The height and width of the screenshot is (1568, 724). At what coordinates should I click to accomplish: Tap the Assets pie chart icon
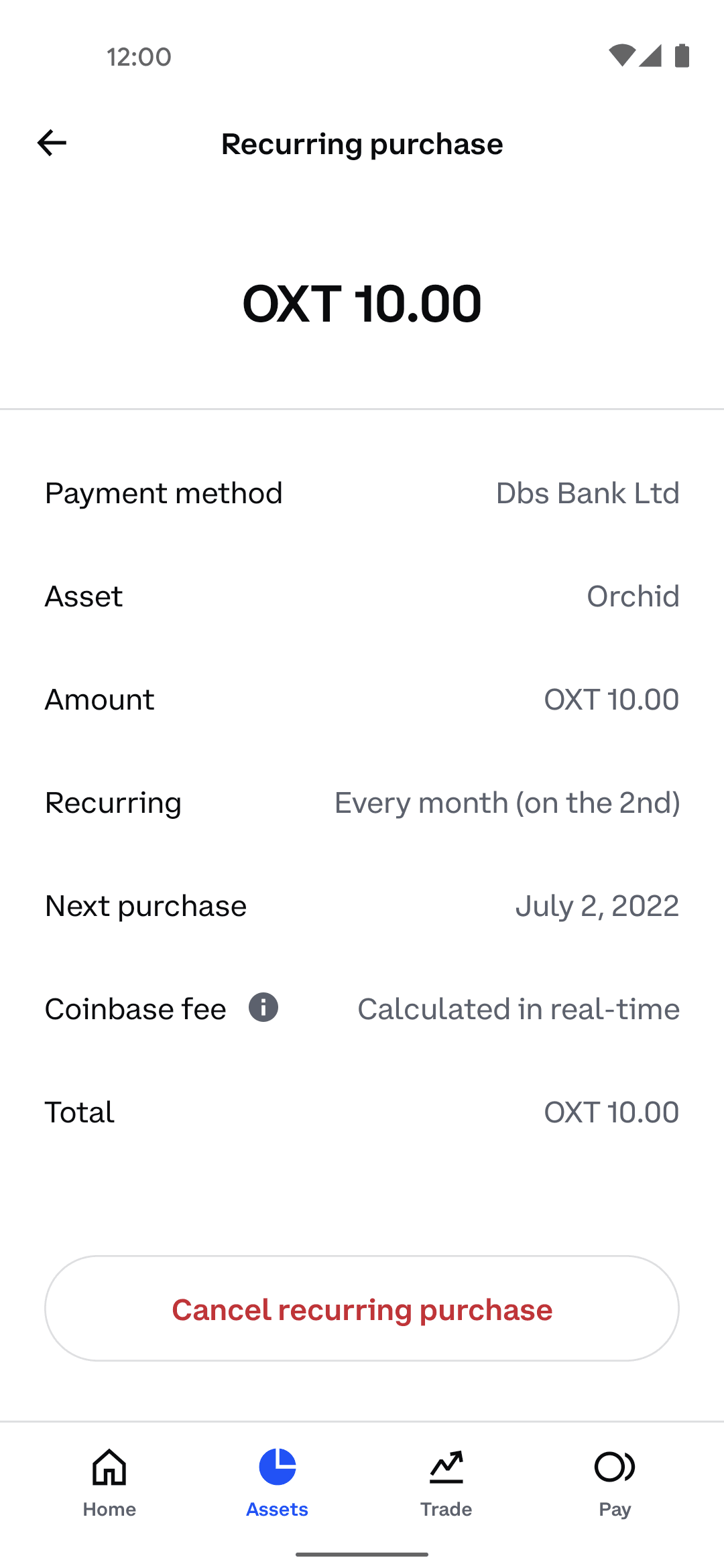pyautogui.click(x=278, y=1467)
